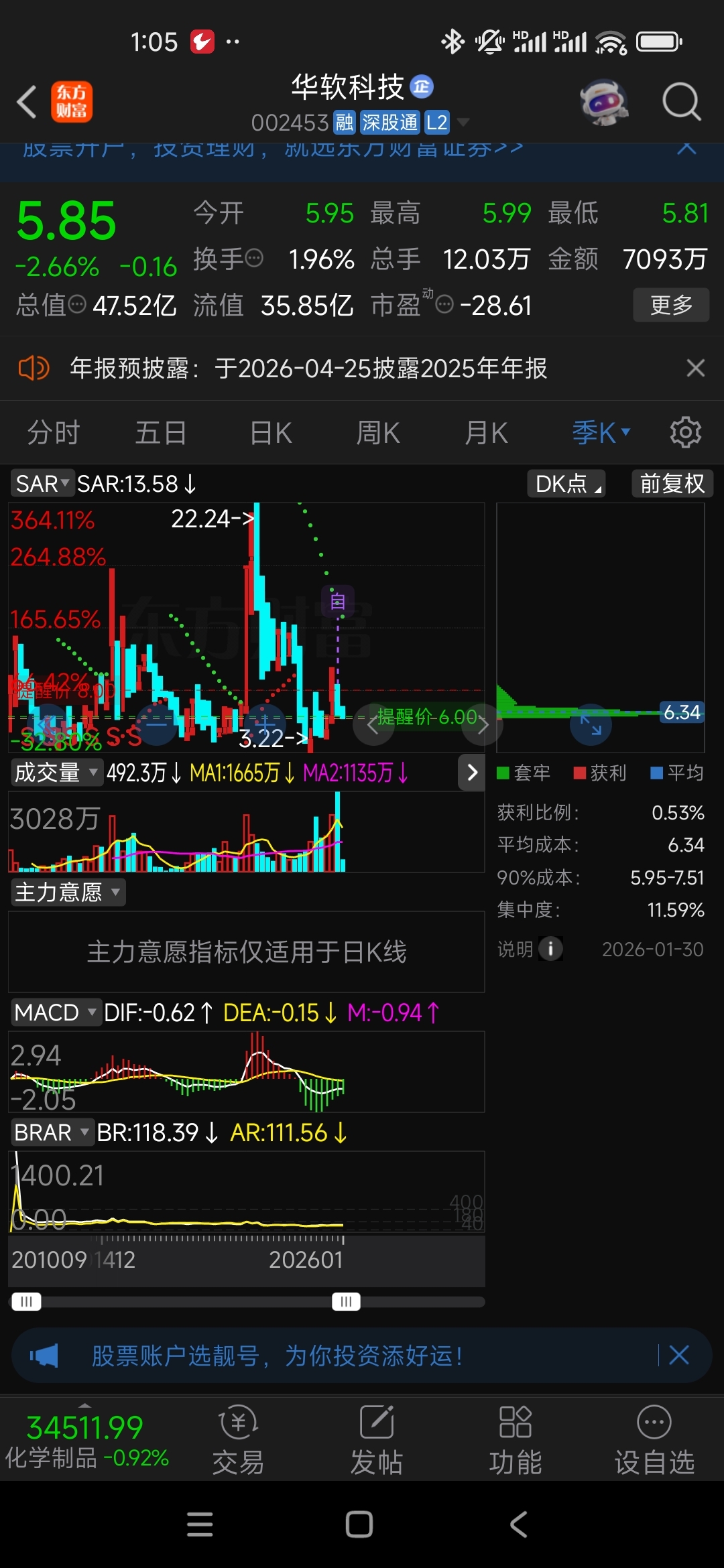Tap the Android recent apps button

[200, 1524]
